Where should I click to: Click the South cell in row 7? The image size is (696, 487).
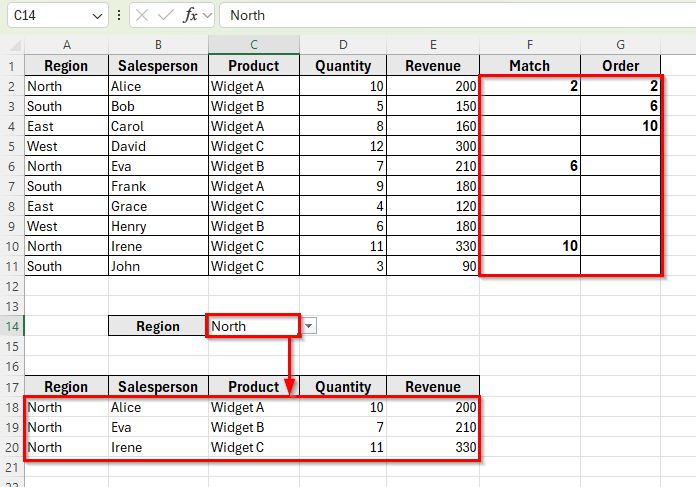click(67, 186)
